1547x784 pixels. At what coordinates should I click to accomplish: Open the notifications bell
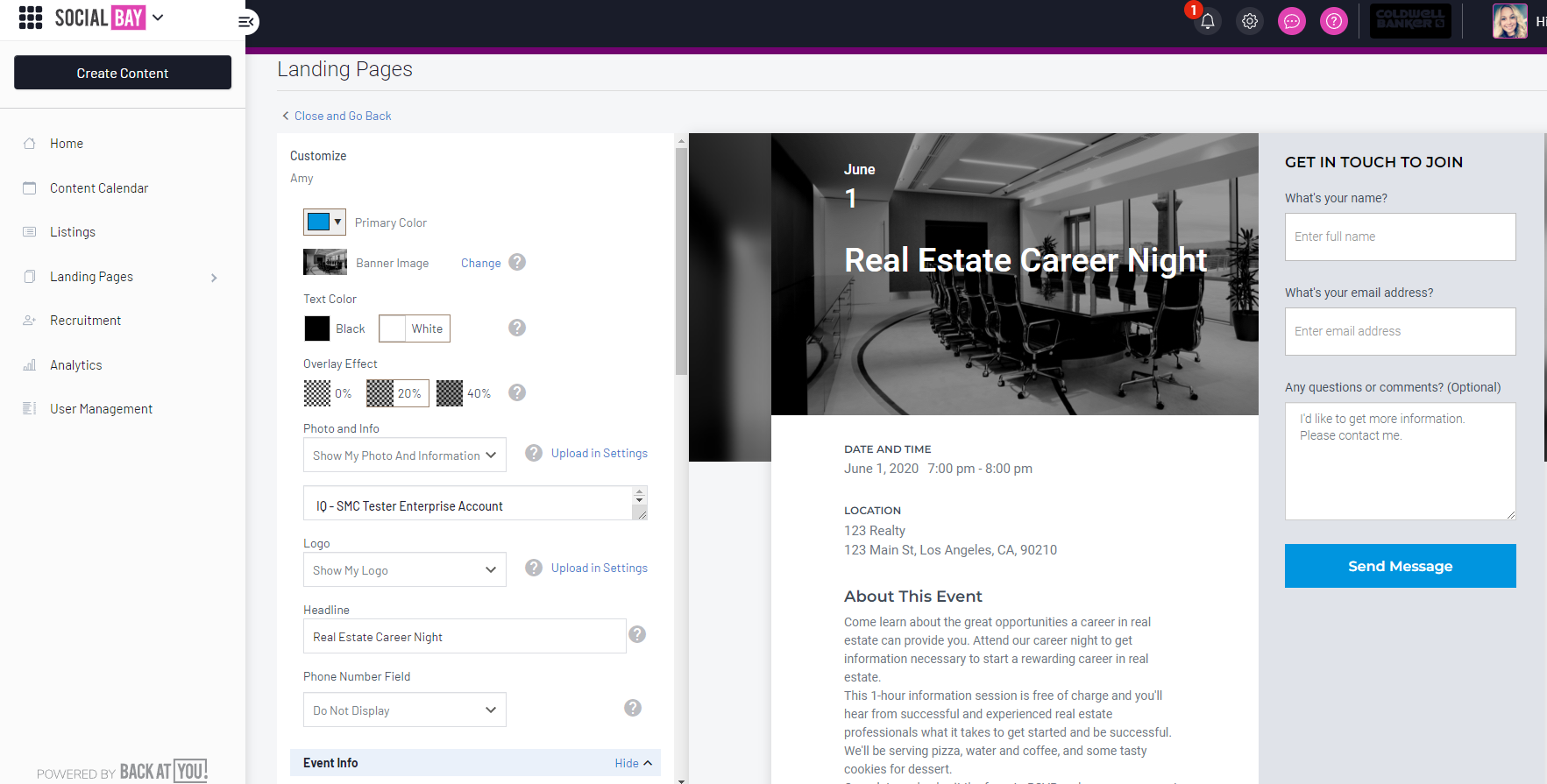[x=1208, y=21]
